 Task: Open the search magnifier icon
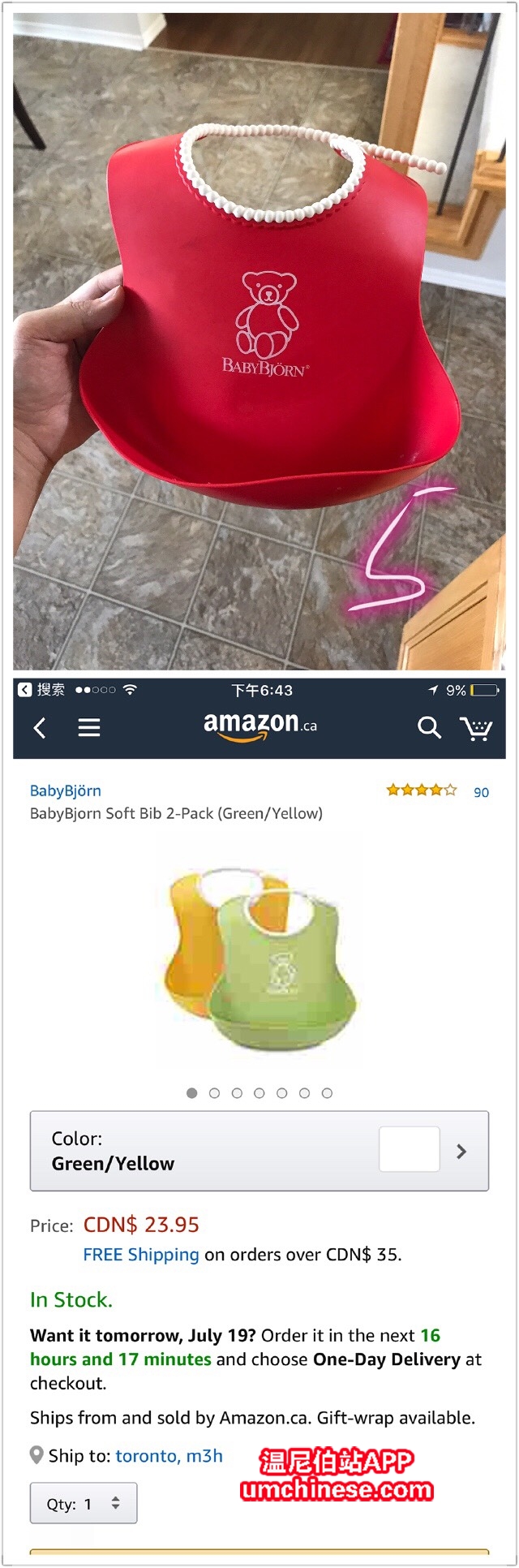tap(429, 727)
